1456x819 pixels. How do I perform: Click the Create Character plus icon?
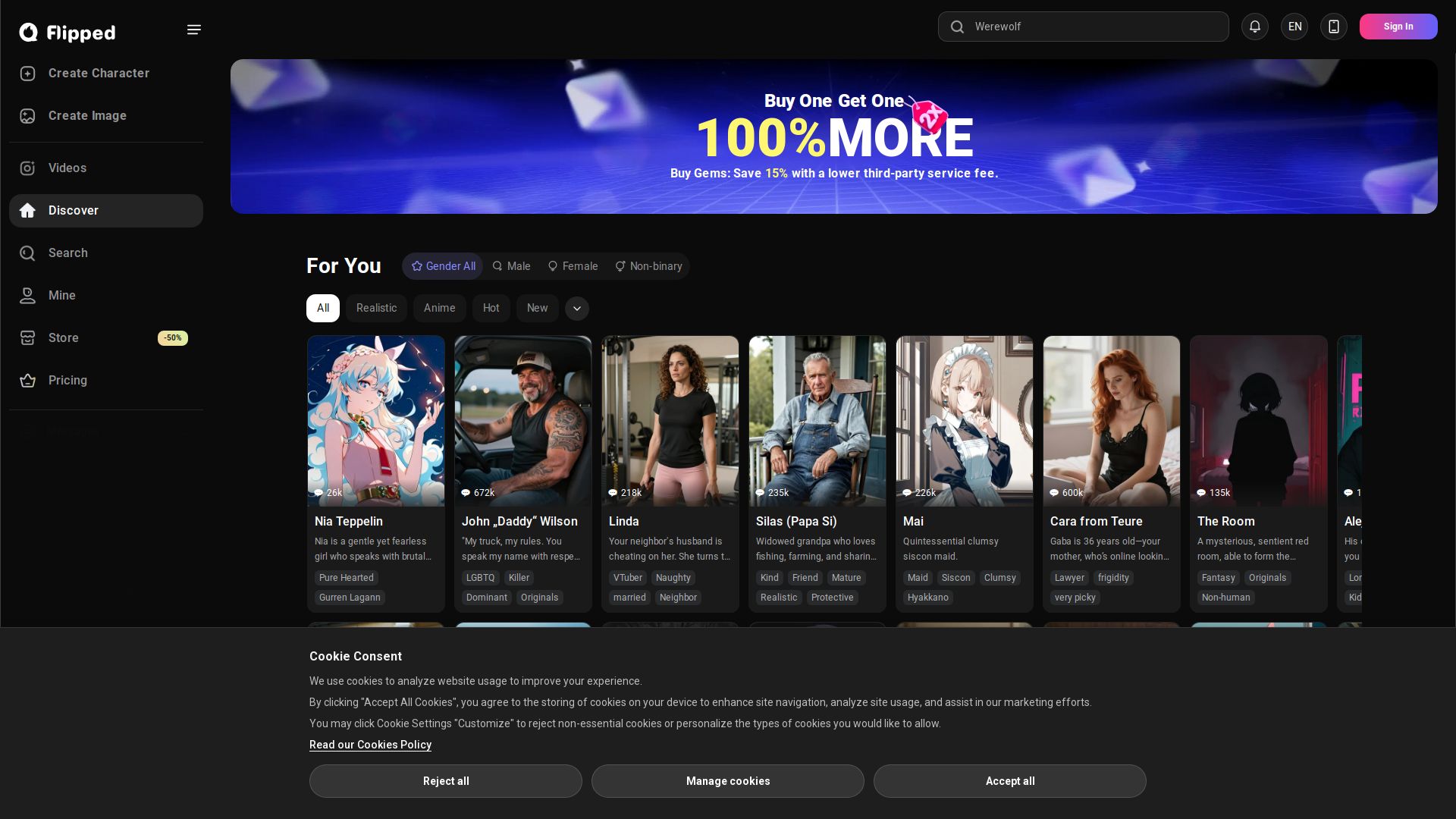coord(28,74)
